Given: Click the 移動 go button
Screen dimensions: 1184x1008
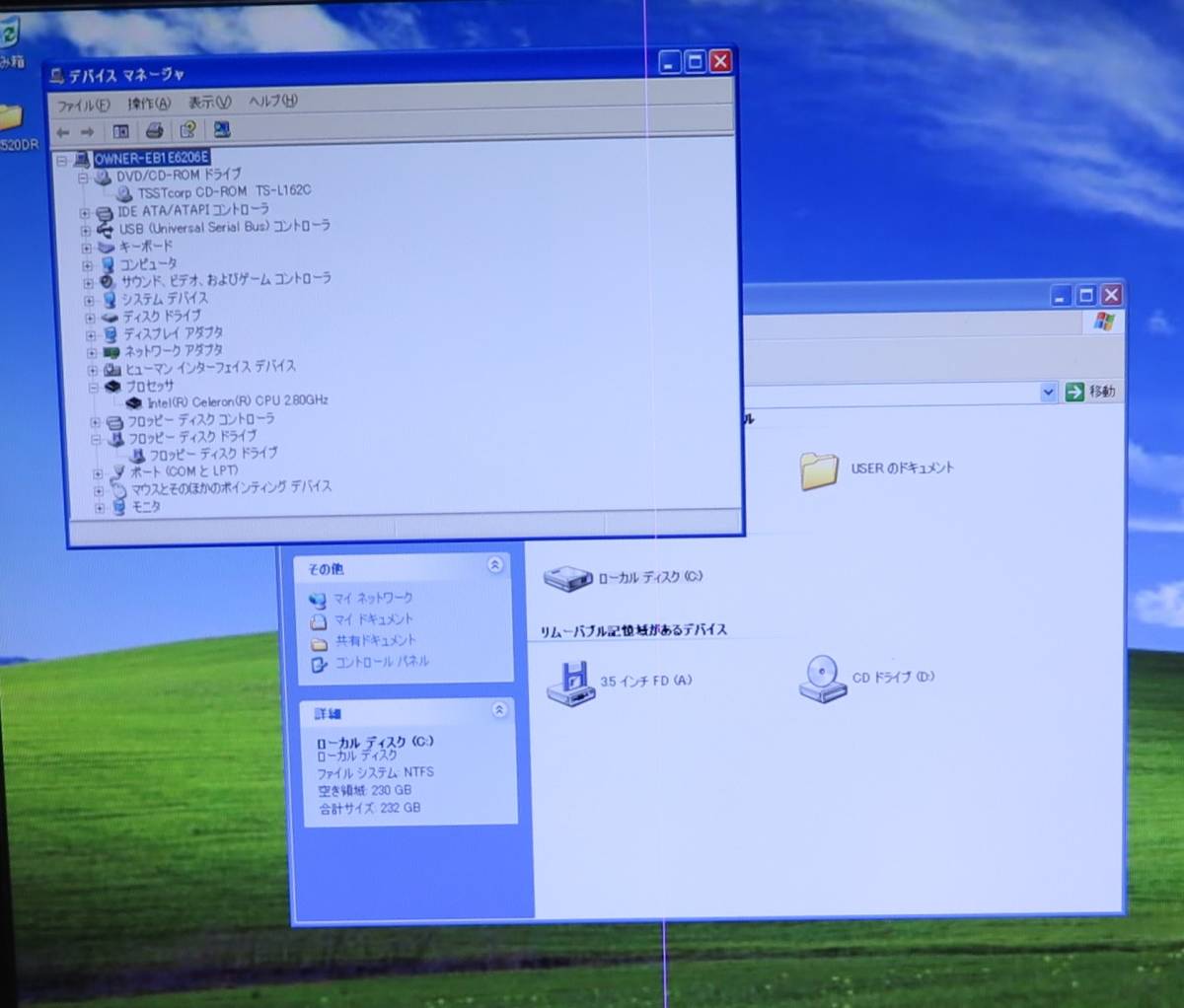Looking at the screenshot, I should pyautogui.click(x=1090, y=393).
